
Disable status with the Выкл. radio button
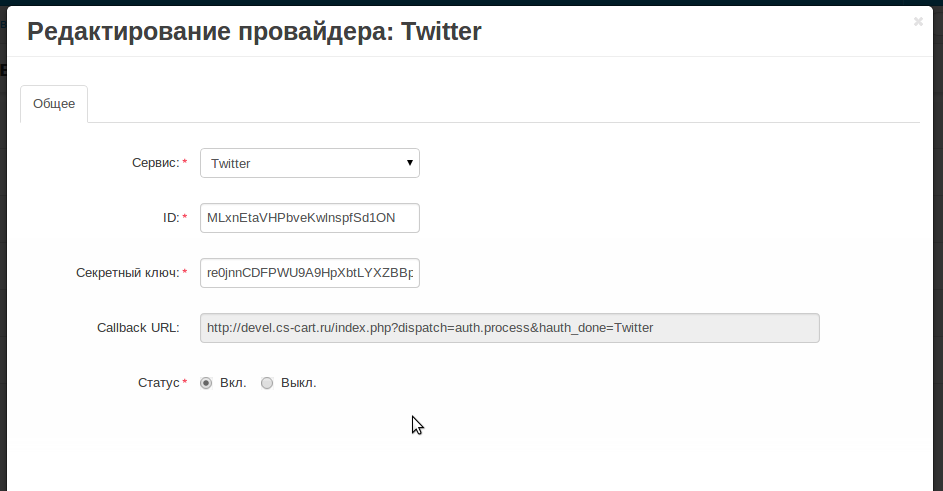click(267, 383)
